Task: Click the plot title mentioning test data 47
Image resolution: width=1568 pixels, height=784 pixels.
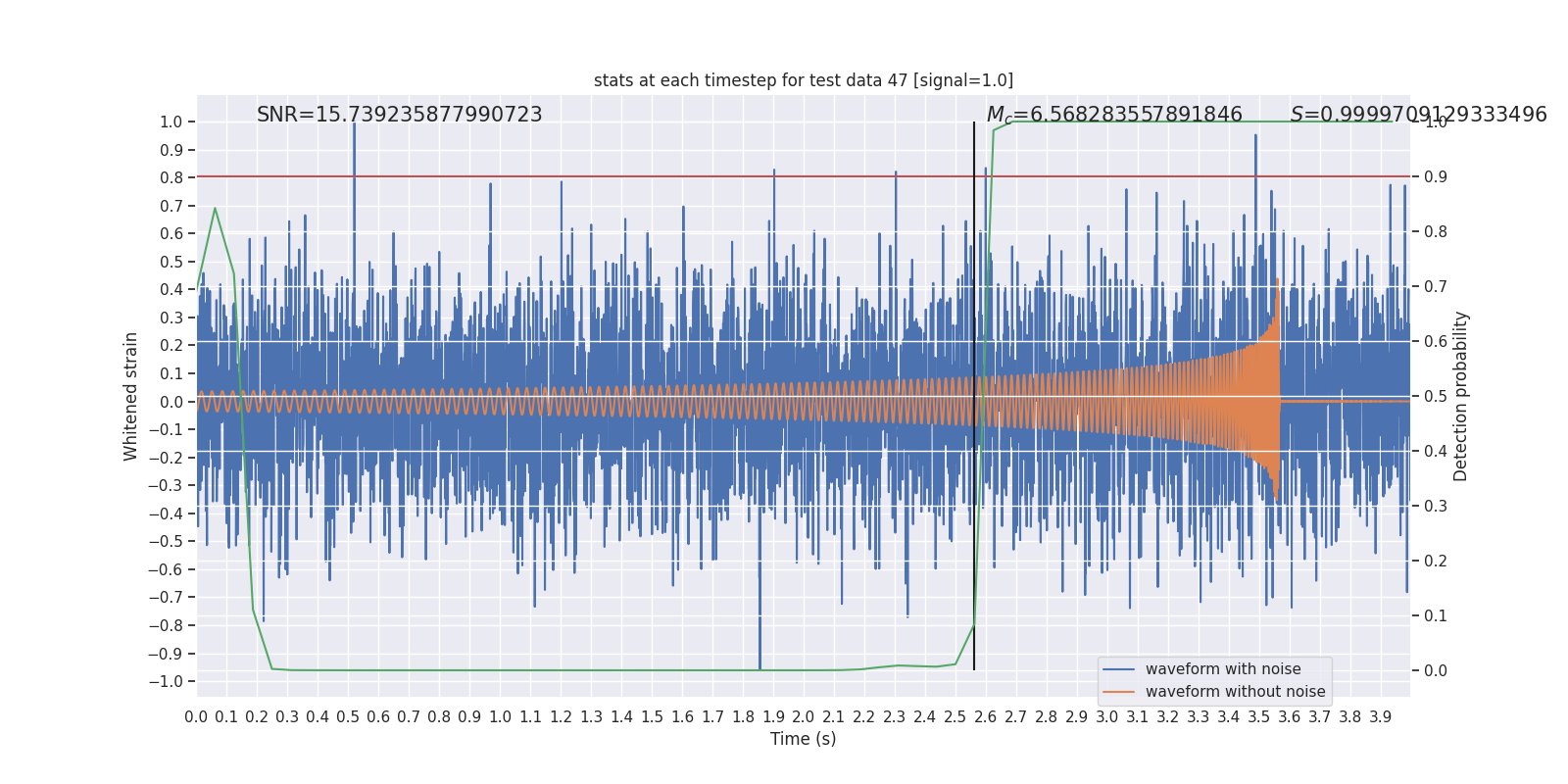Action: 804,80
